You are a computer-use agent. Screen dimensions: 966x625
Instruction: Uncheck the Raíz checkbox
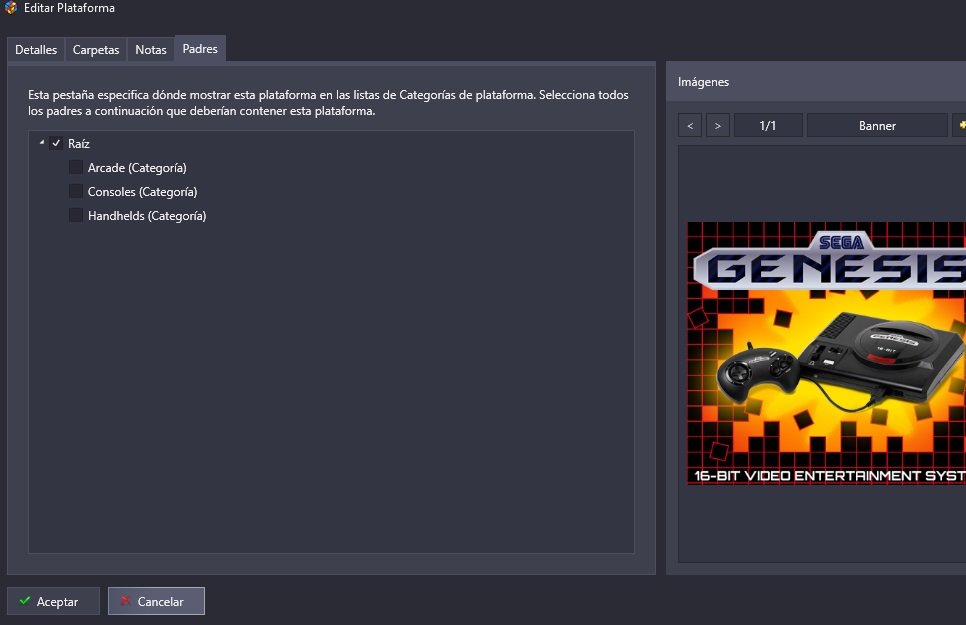[56, 144]
